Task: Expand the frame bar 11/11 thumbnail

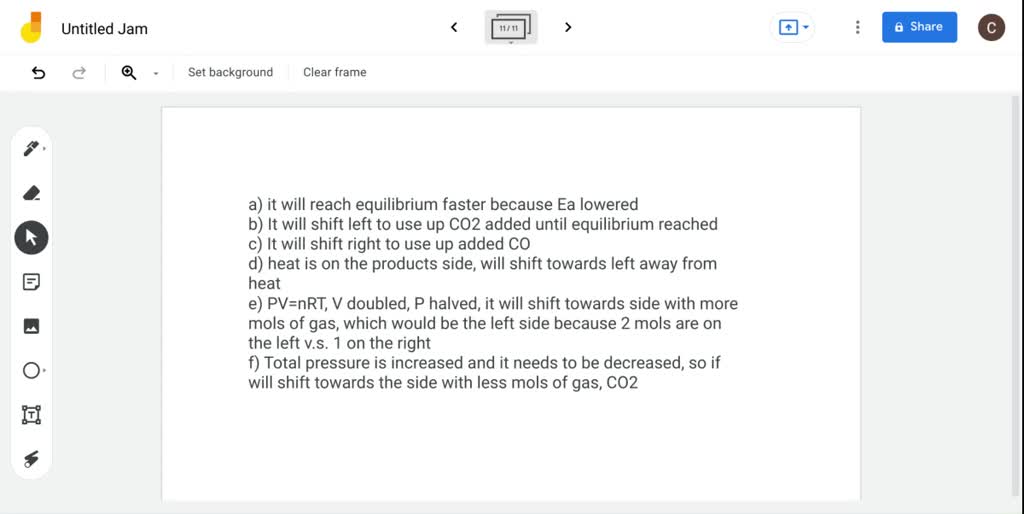Action: click(x=511, y=28)
